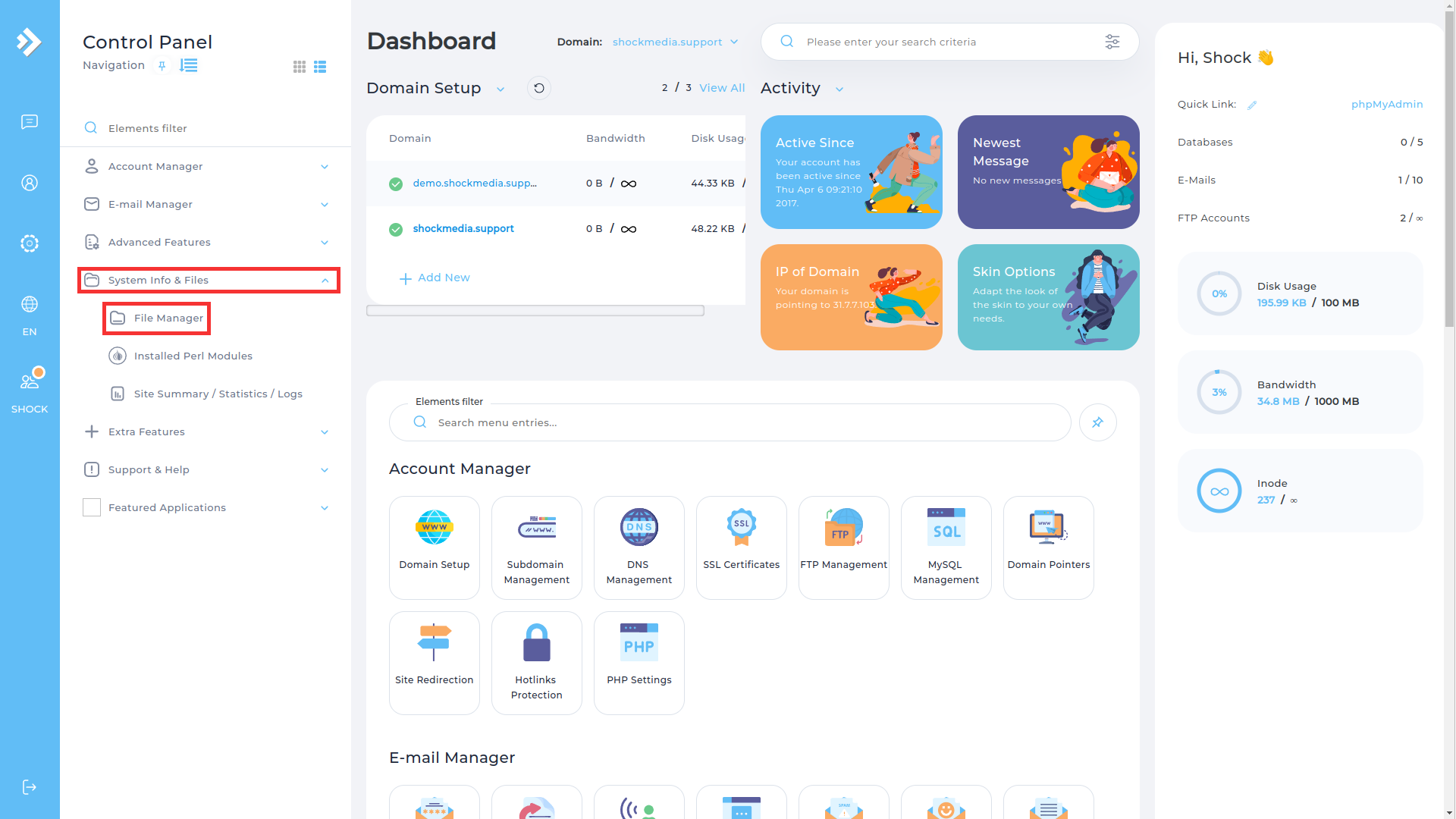
Task: Click the phpMyAdmin quick link
Action: 1386,104
